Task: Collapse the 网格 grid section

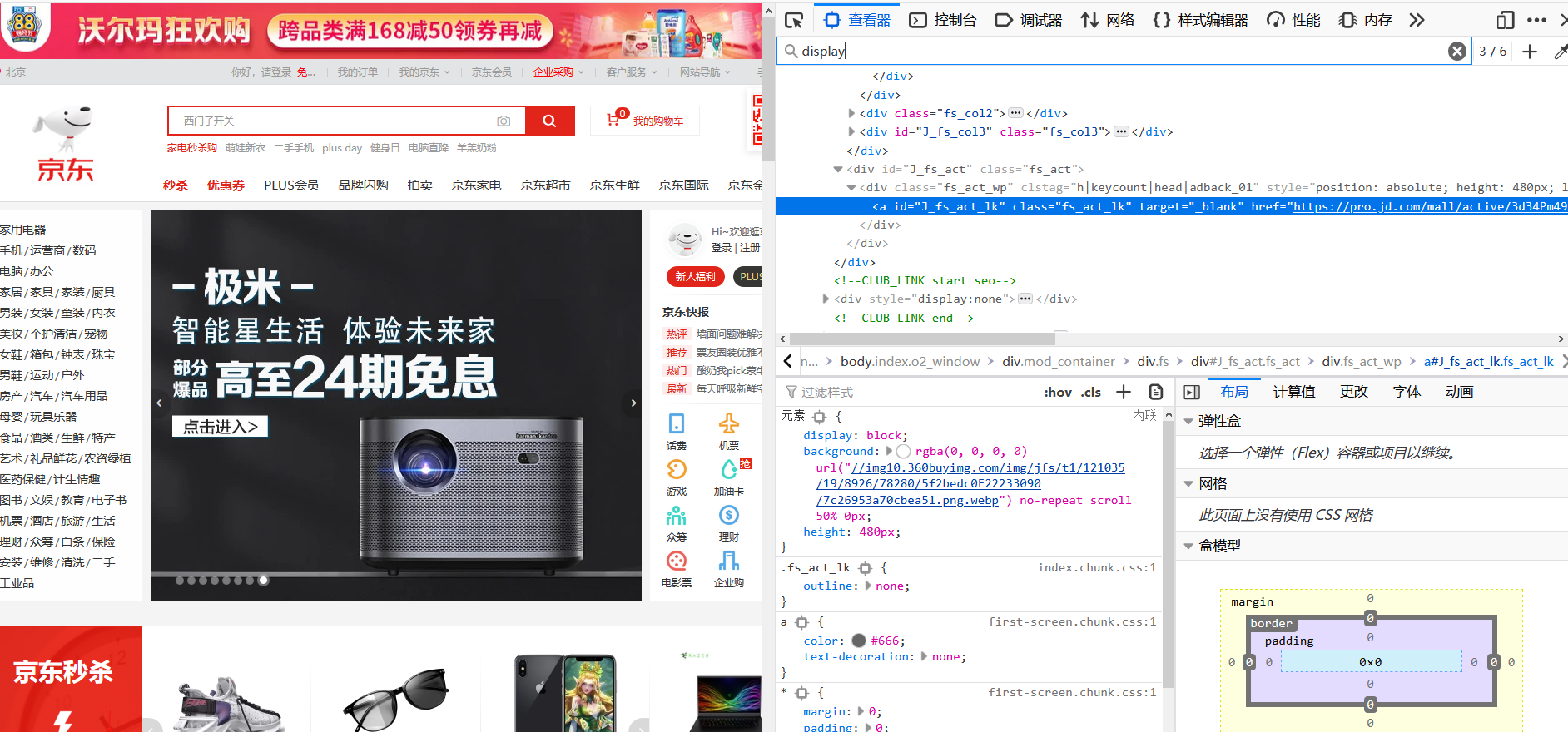Action: coord(1188,483)
